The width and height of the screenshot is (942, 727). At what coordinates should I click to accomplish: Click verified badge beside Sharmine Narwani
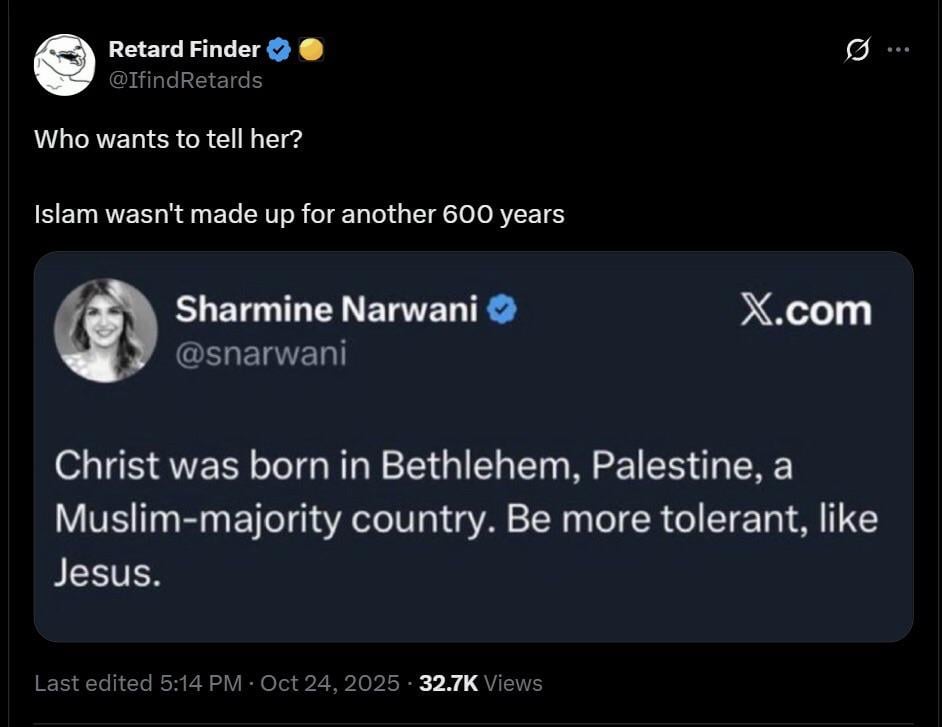502,311
